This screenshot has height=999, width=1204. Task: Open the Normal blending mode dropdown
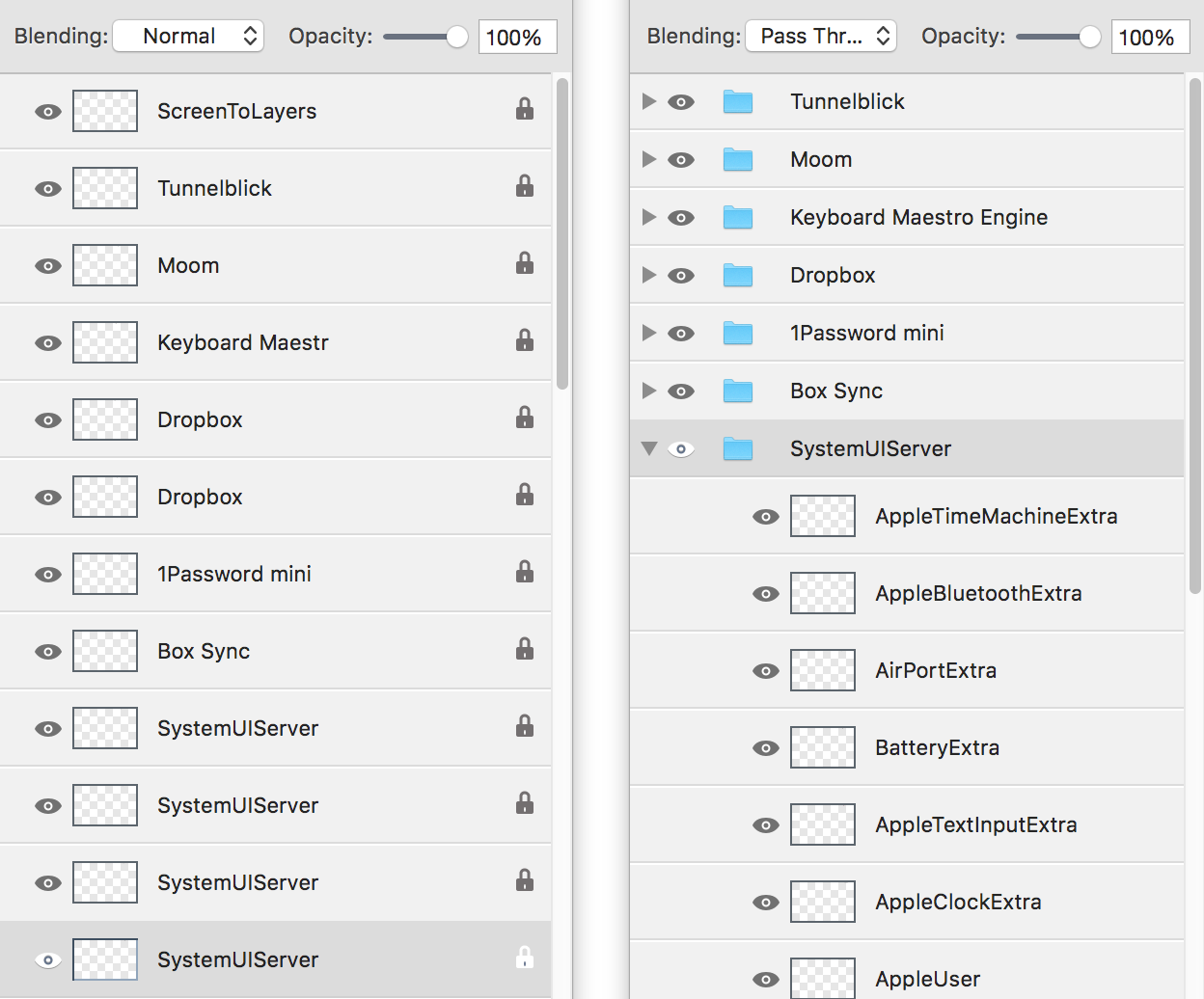pyautogui.click(x=189, y=37)
